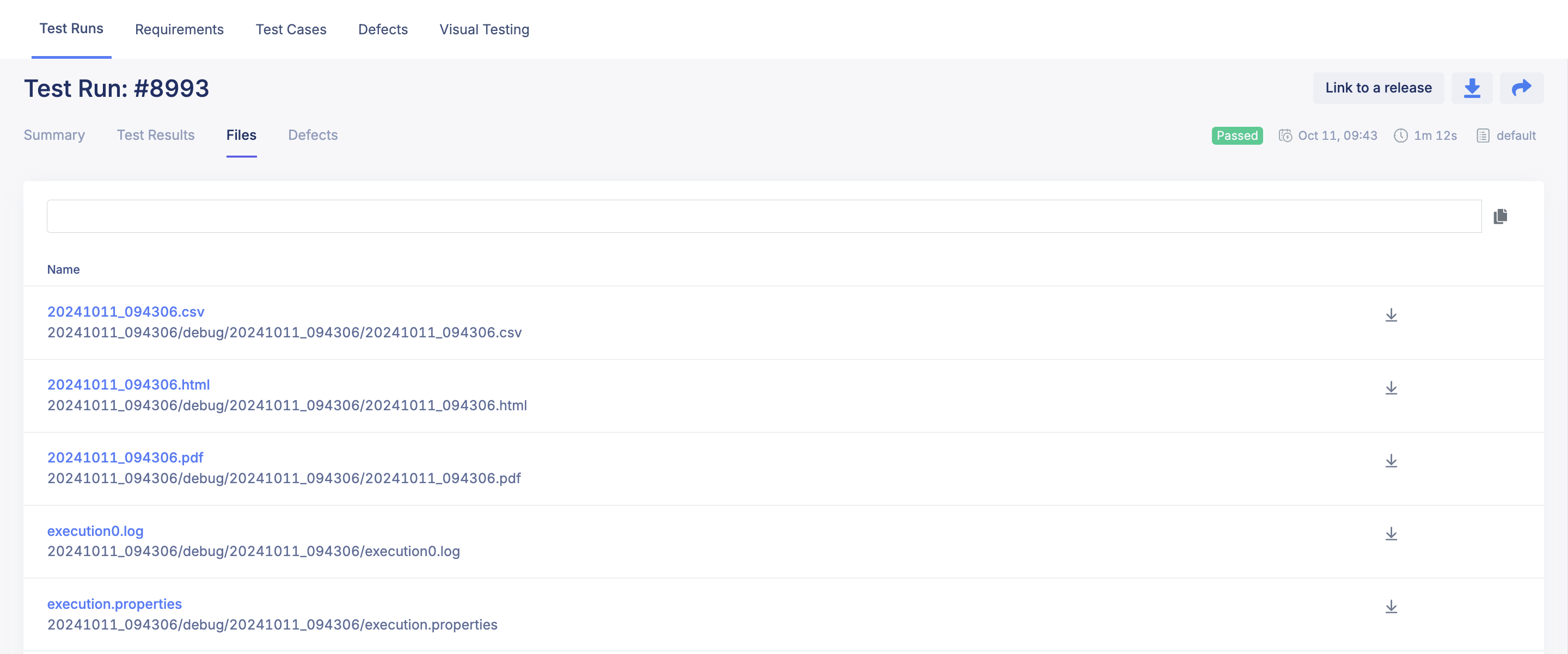Screen dimensions: 1568x654
Task: Navigate to Test Cases section
Action: click(x=291, y=29)
